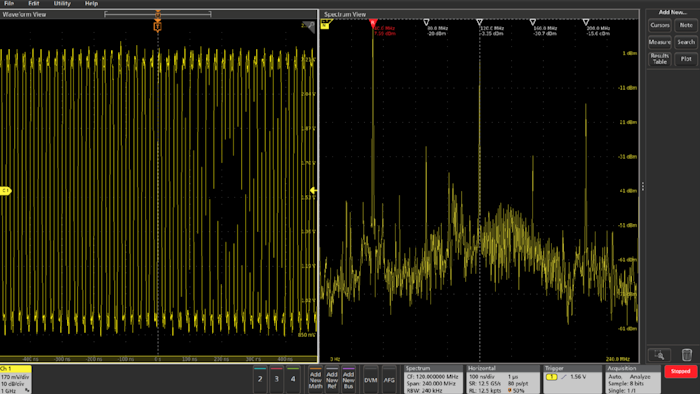700x394 pixels.
Task: Click the 240.0 MHz stop frequency label
Action: (618, 359)
